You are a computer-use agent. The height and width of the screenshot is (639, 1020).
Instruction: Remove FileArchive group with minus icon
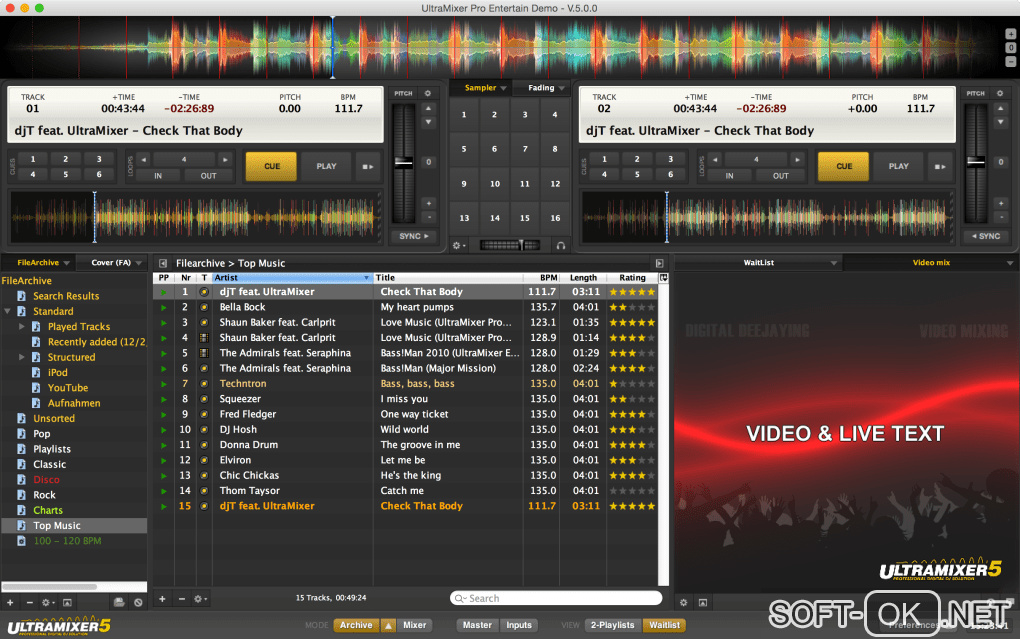point(29,603)
